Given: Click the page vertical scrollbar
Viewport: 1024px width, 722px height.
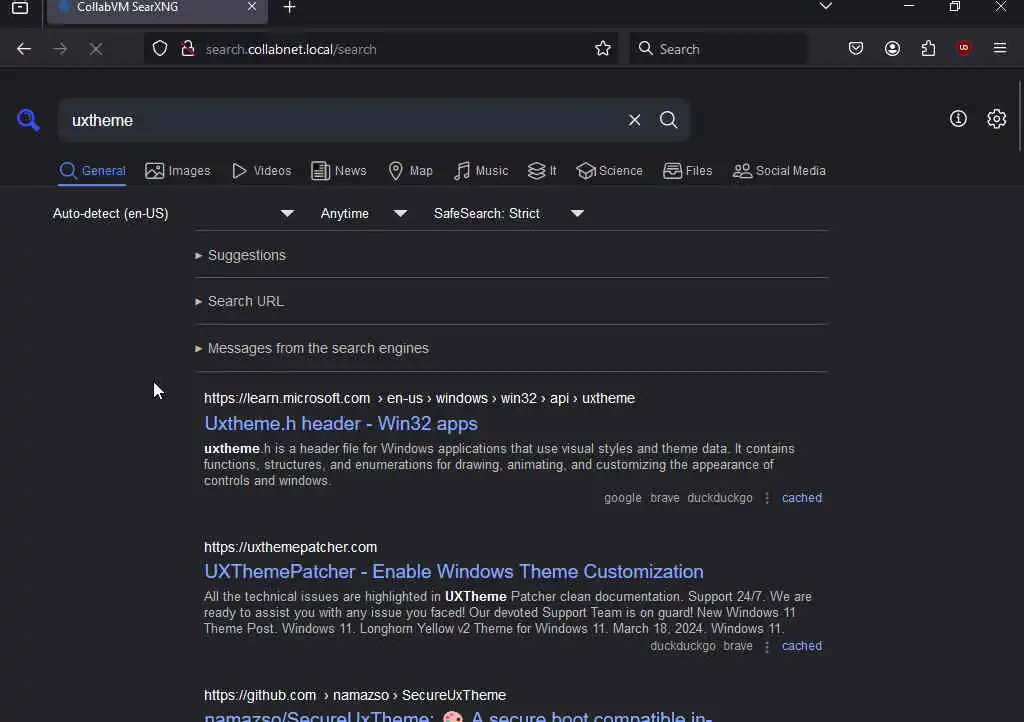Looking at the screenshot, I should pos(1020,116).
